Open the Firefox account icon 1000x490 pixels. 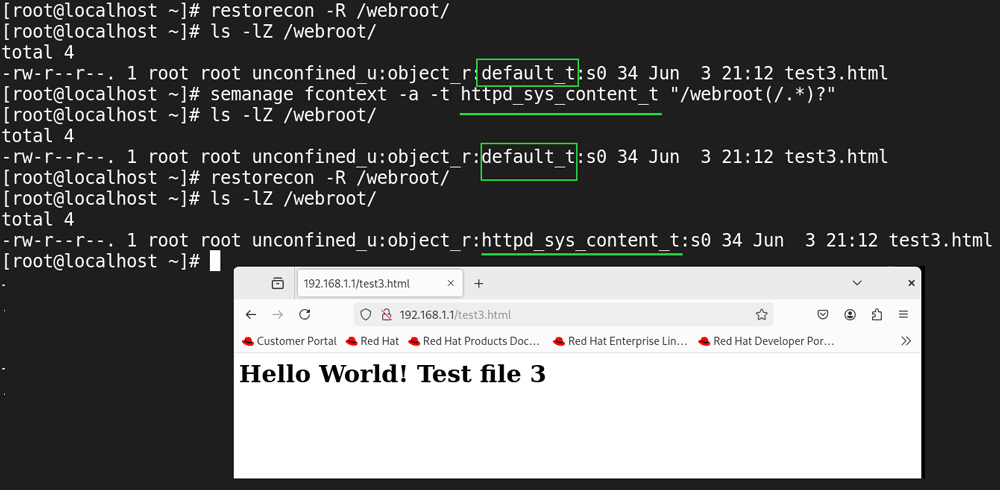tap(850, 315)
